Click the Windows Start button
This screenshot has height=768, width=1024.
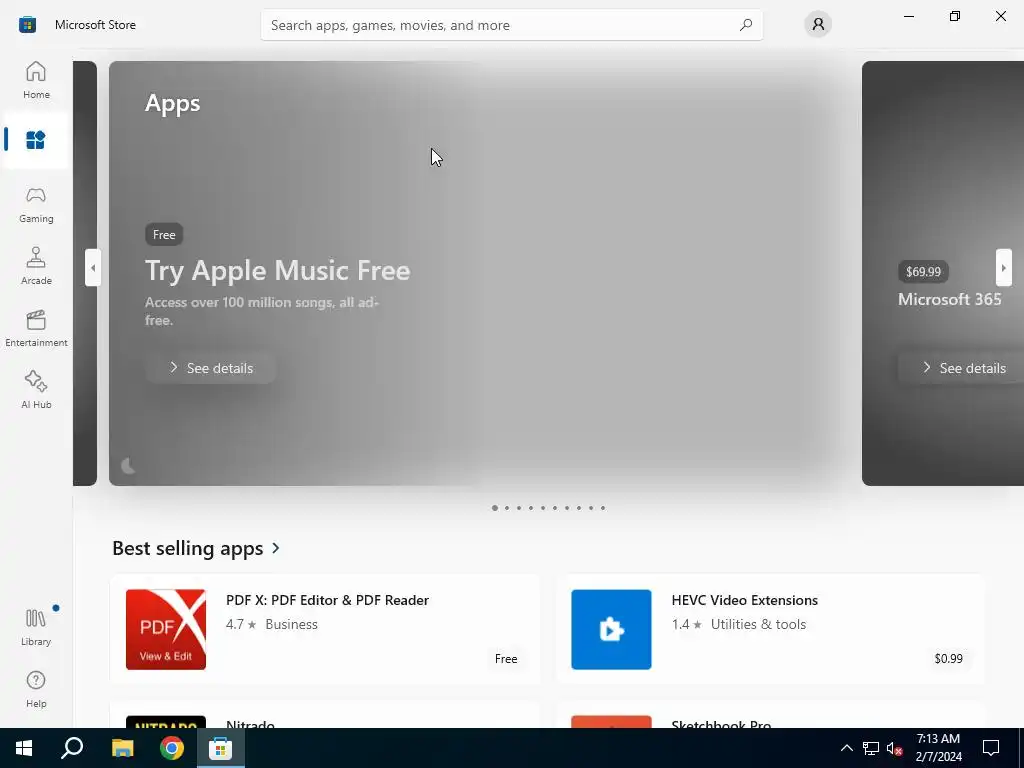tap(24, 748)
